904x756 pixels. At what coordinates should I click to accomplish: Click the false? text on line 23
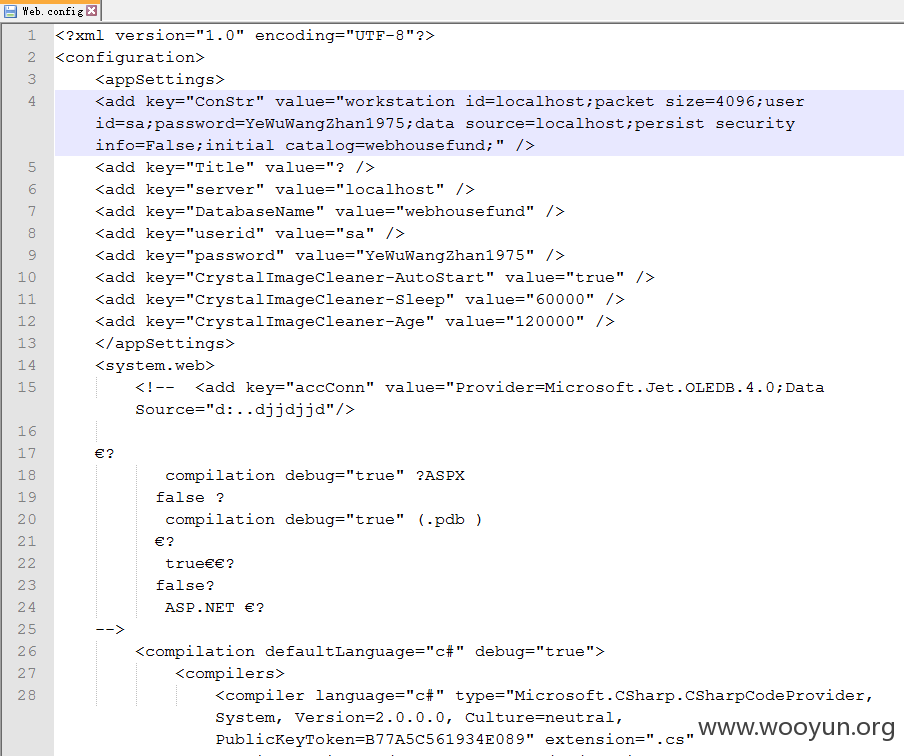[x=185, y=586]
